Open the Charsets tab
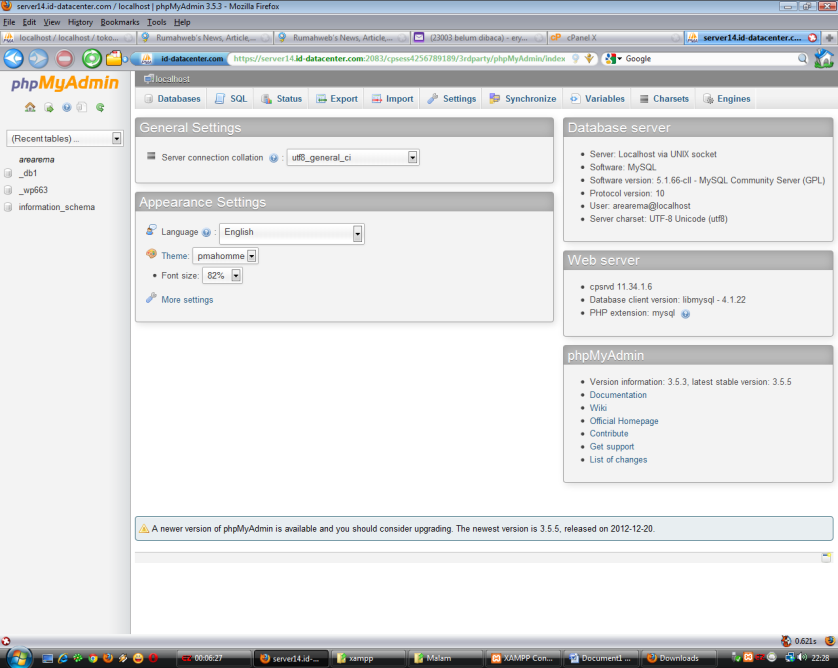Image resolution: width=838 pixels, height=668 pixels. tap(664, 99)
